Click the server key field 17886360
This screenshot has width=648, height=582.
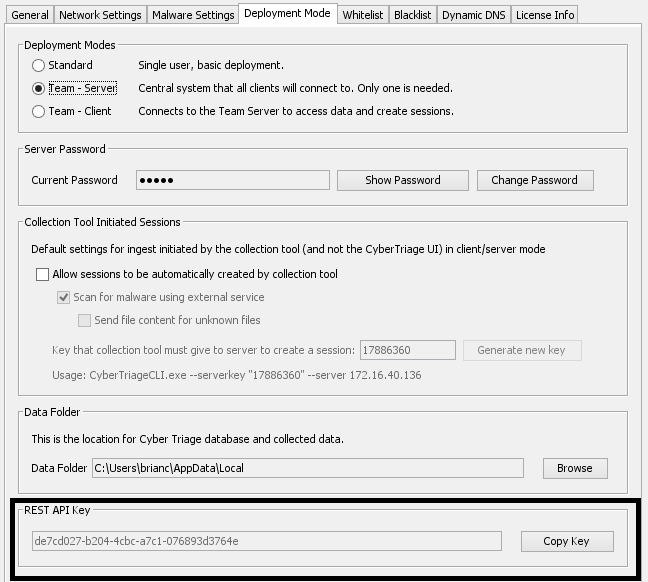click(408, 350)
